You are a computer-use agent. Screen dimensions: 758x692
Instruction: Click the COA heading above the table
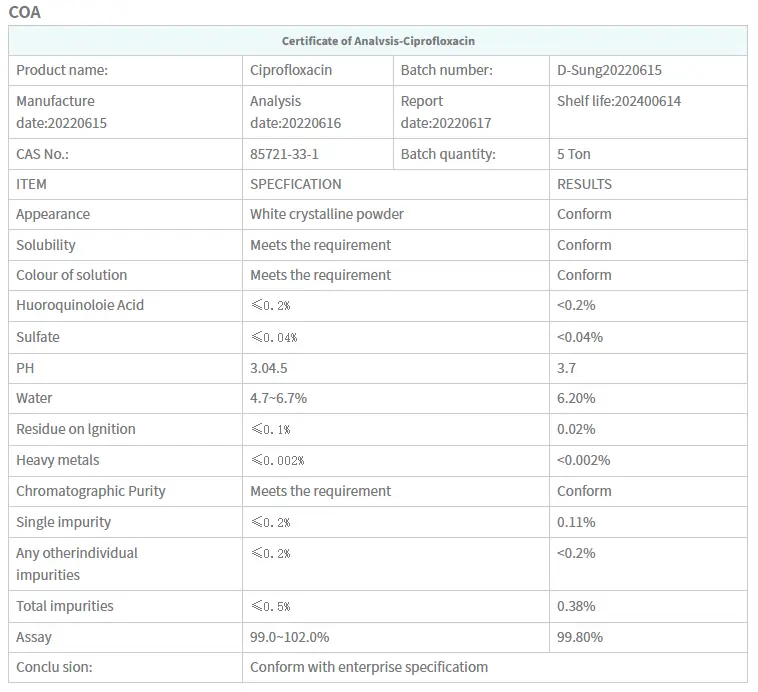(x=25, y=13)
